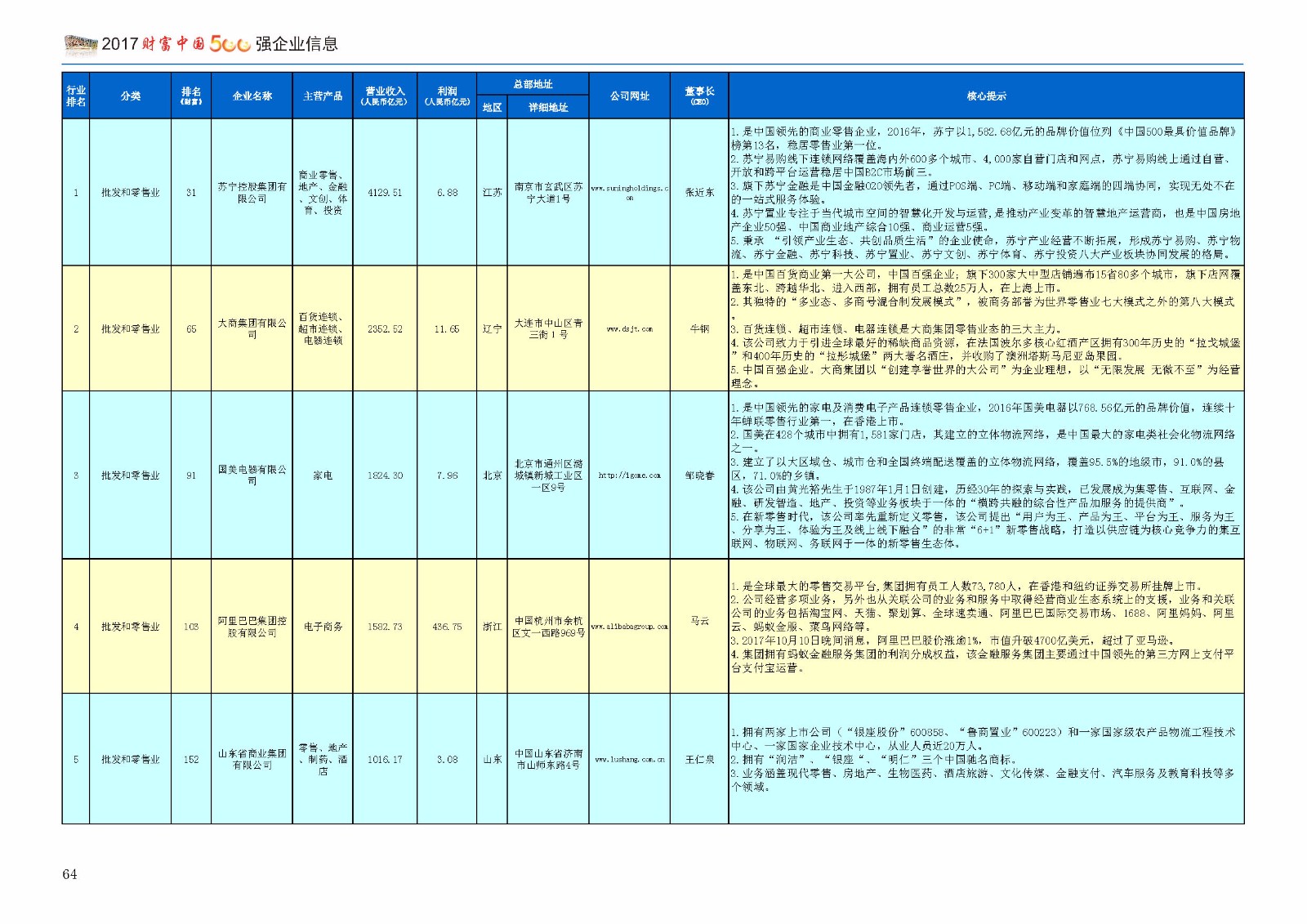
Task: Click profit value "7.96"
Action: [447, 475]
